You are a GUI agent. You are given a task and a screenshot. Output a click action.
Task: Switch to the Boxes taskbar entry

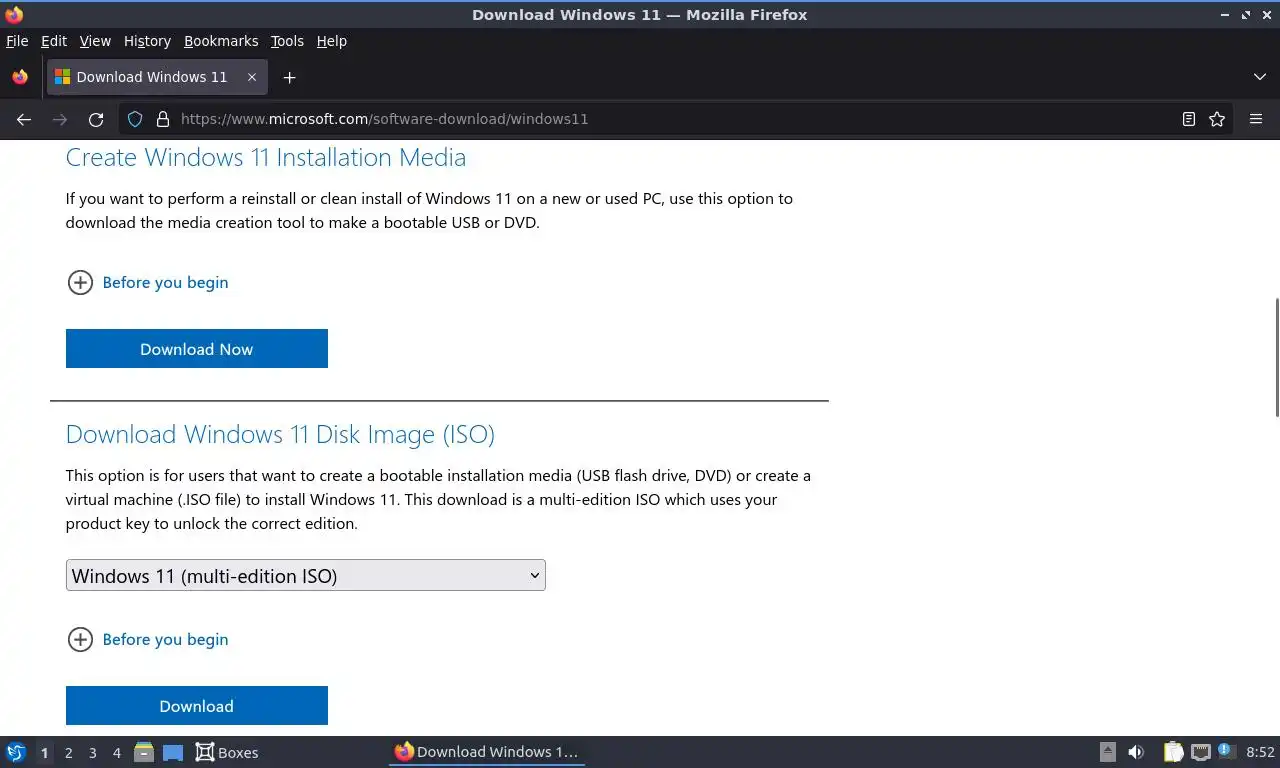[227, 752]
